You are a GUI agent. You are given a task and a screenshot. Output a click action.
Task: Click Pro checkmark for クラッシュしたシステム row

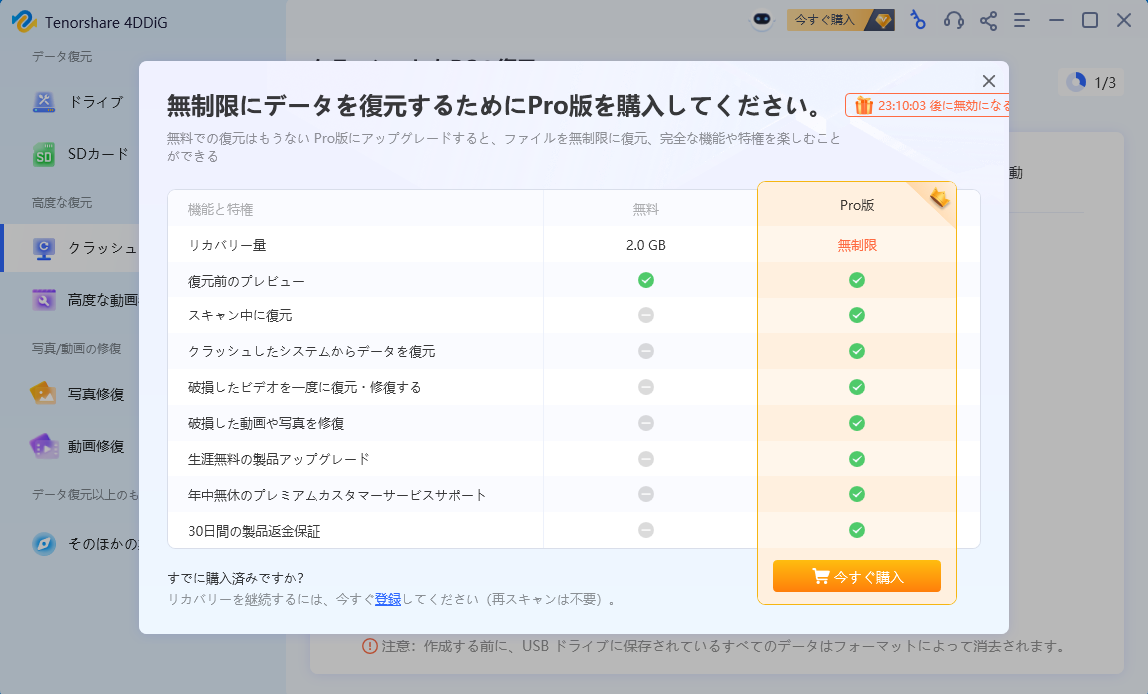click(x=857, y=351)
